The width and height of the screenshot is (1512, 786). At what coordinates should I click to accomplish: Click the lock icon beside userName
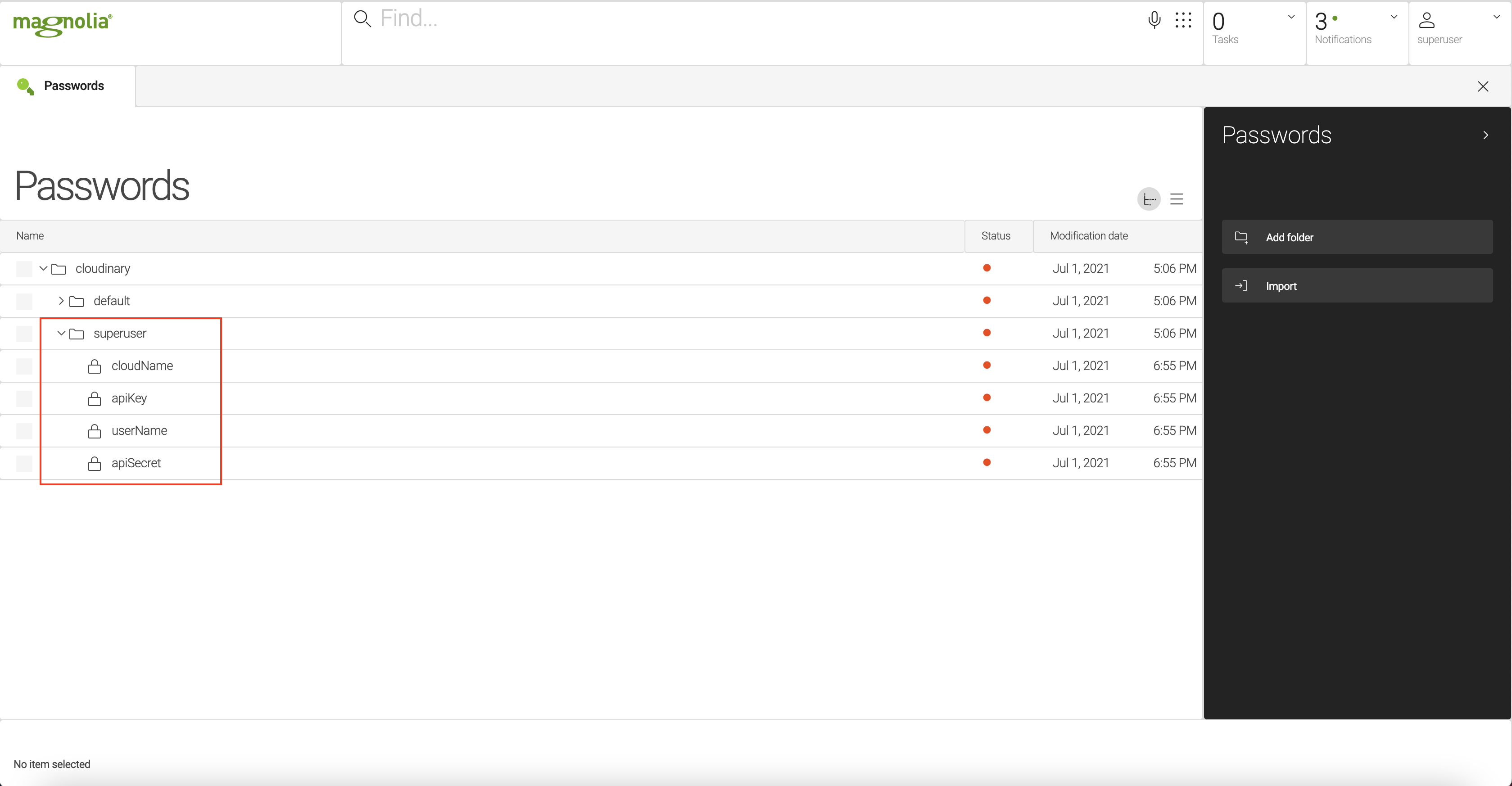[95, 431]
